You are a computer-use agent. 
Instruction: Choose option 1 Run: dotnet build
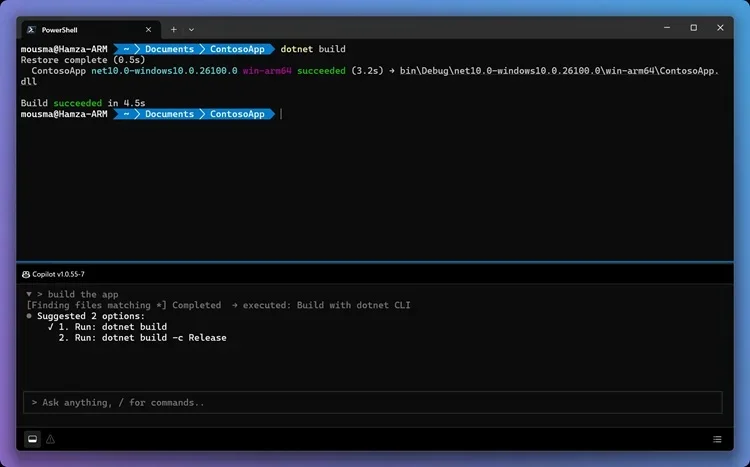pyautogui.click(x=113, y=327)
